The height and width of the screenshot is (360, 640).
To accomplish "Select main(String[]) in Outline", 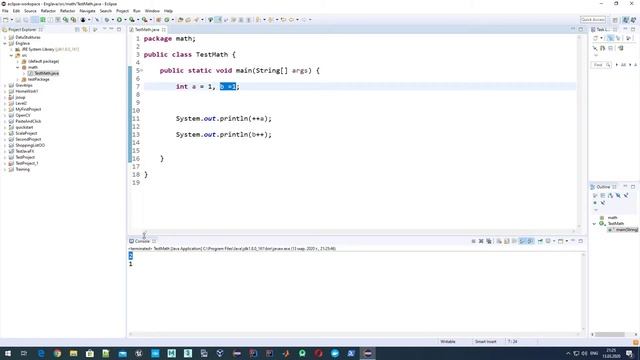I will 623,230.
